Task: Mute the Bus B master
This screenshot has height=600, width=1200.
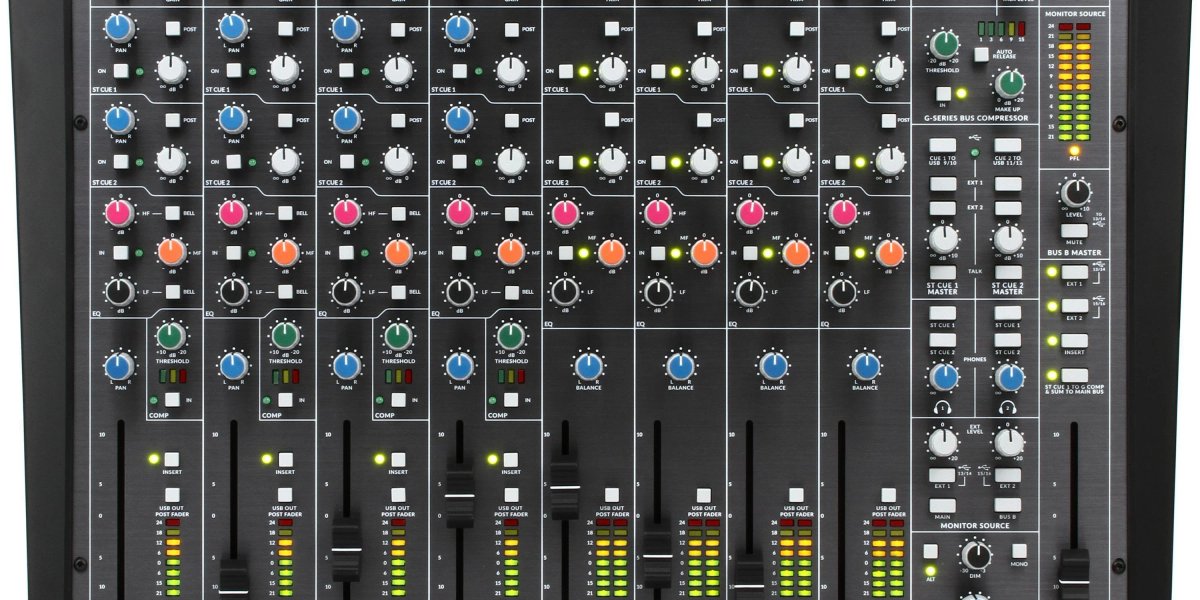Action: point(1074,231)
